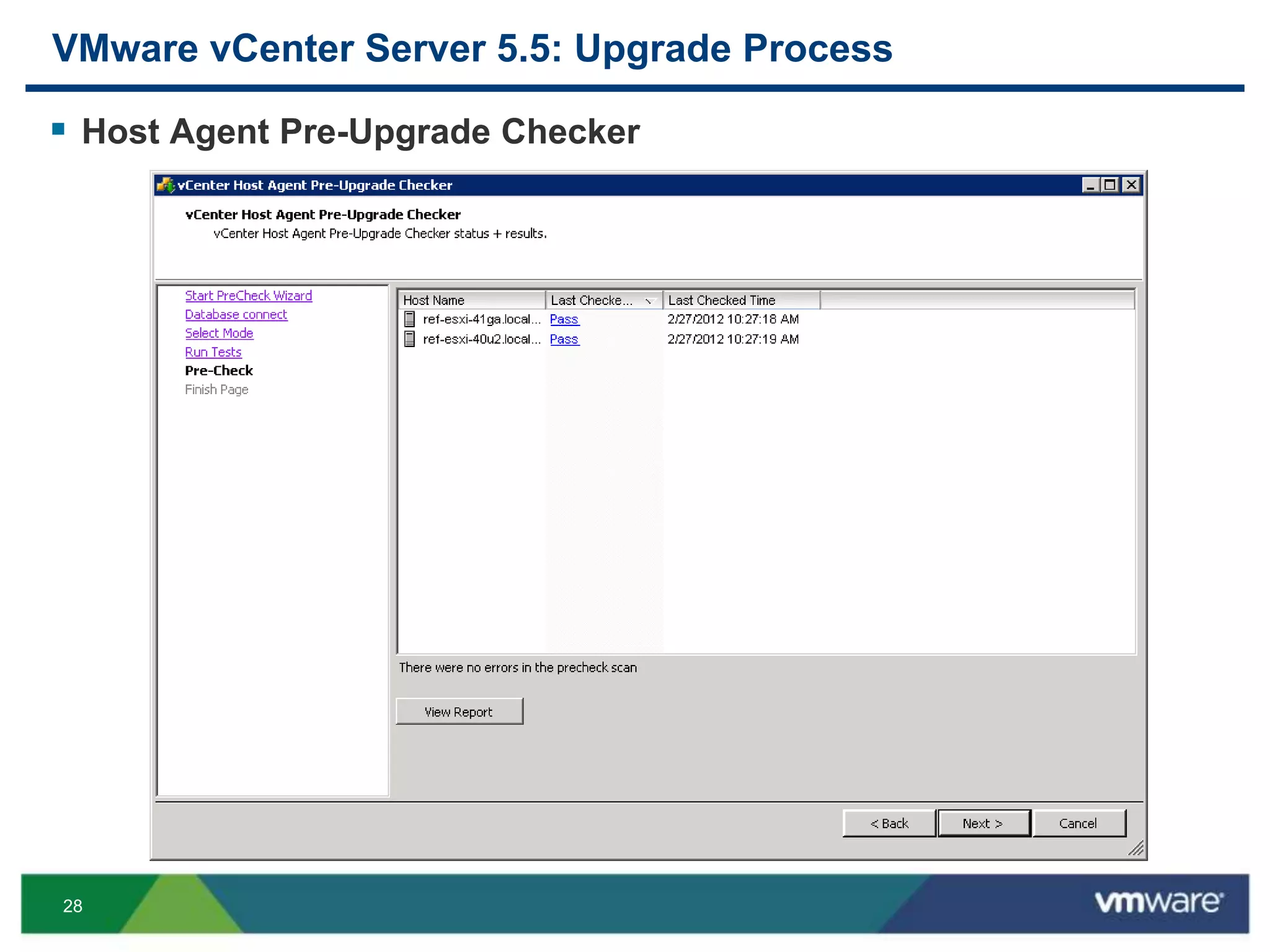Select the ref-esxi-41ga.local host row
The width and height of the screenshot is (1270, 952).
[x=766, y=319]
